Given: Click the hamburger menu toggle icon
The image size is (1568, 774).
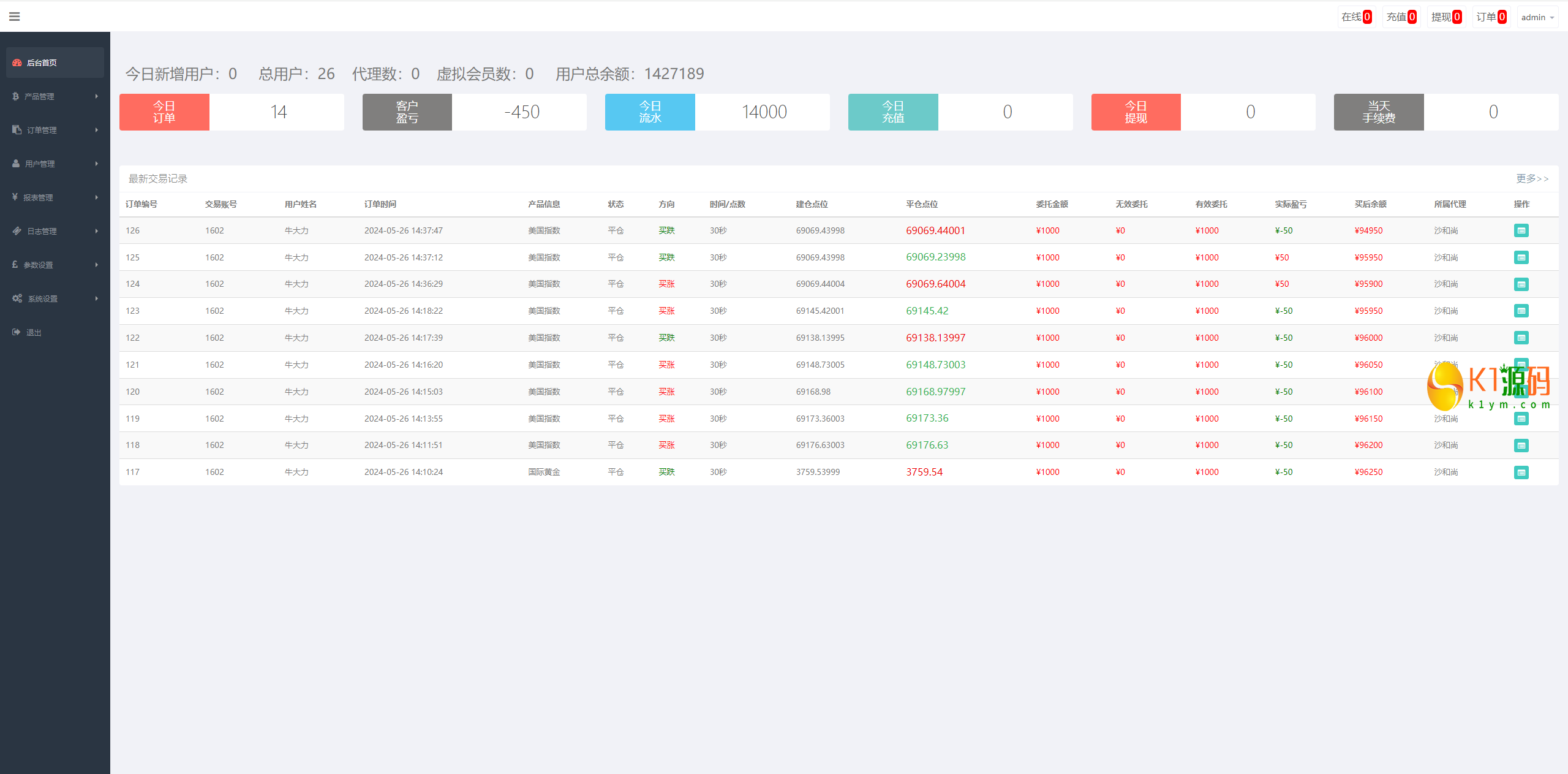Looking at the screenshot, I should pyautogui.click(x=15, y=17).
